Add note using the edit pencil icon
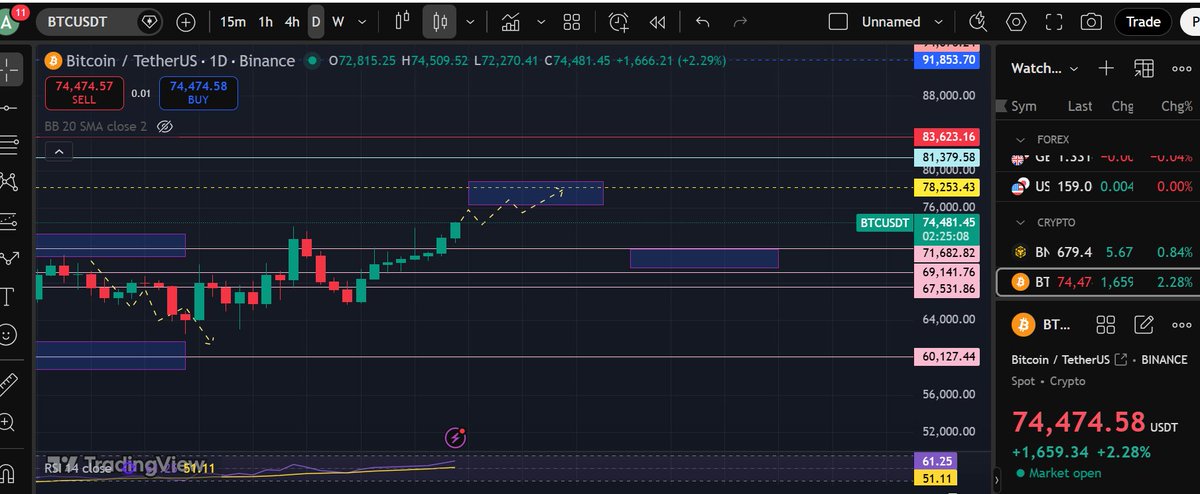The height and width of the screenshot is (494, 1200). [x=1144, y=324]
